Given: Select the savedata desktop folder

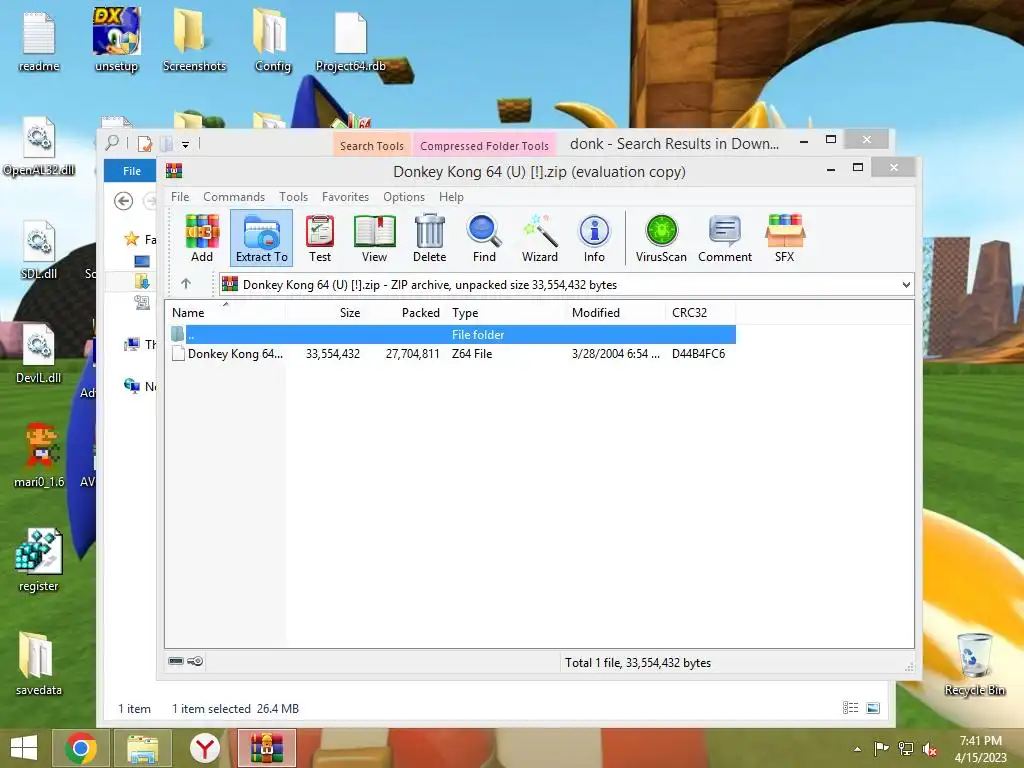Looking at the screenshot, I should pos(39,664).
